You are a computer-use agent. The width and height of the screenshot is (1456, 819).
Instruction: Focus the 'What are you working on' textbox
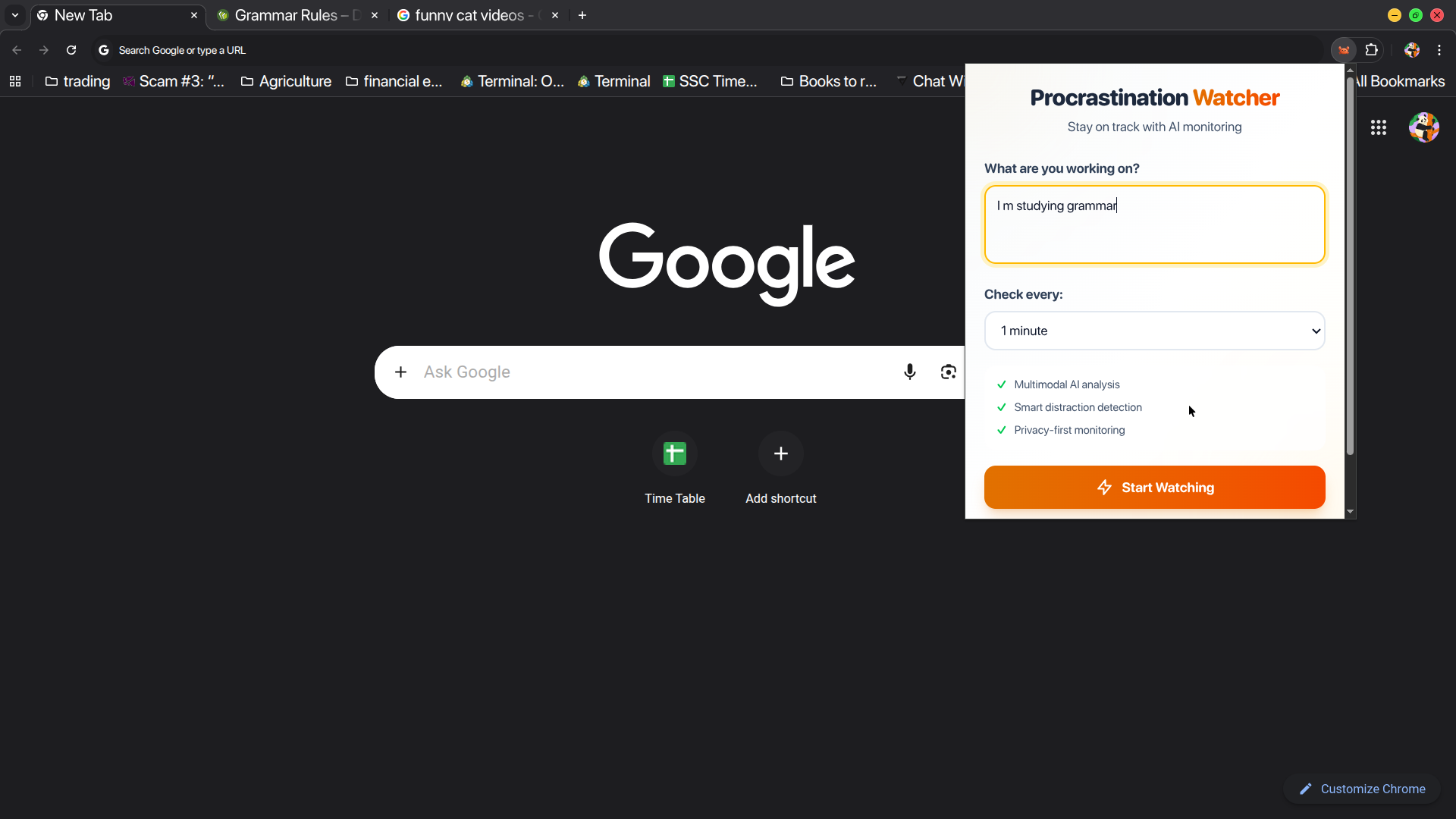tap(1153, 225)
